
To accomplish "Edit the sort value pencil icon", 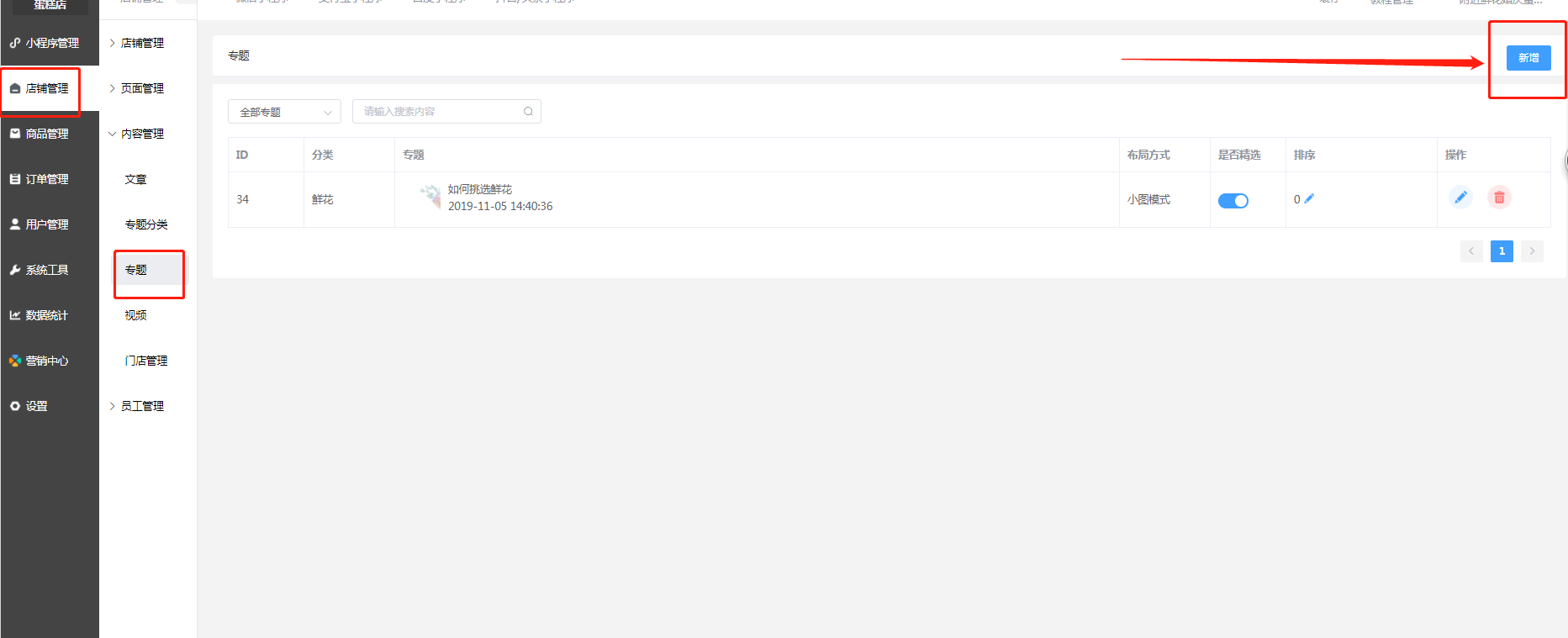I will point(1309,198).
